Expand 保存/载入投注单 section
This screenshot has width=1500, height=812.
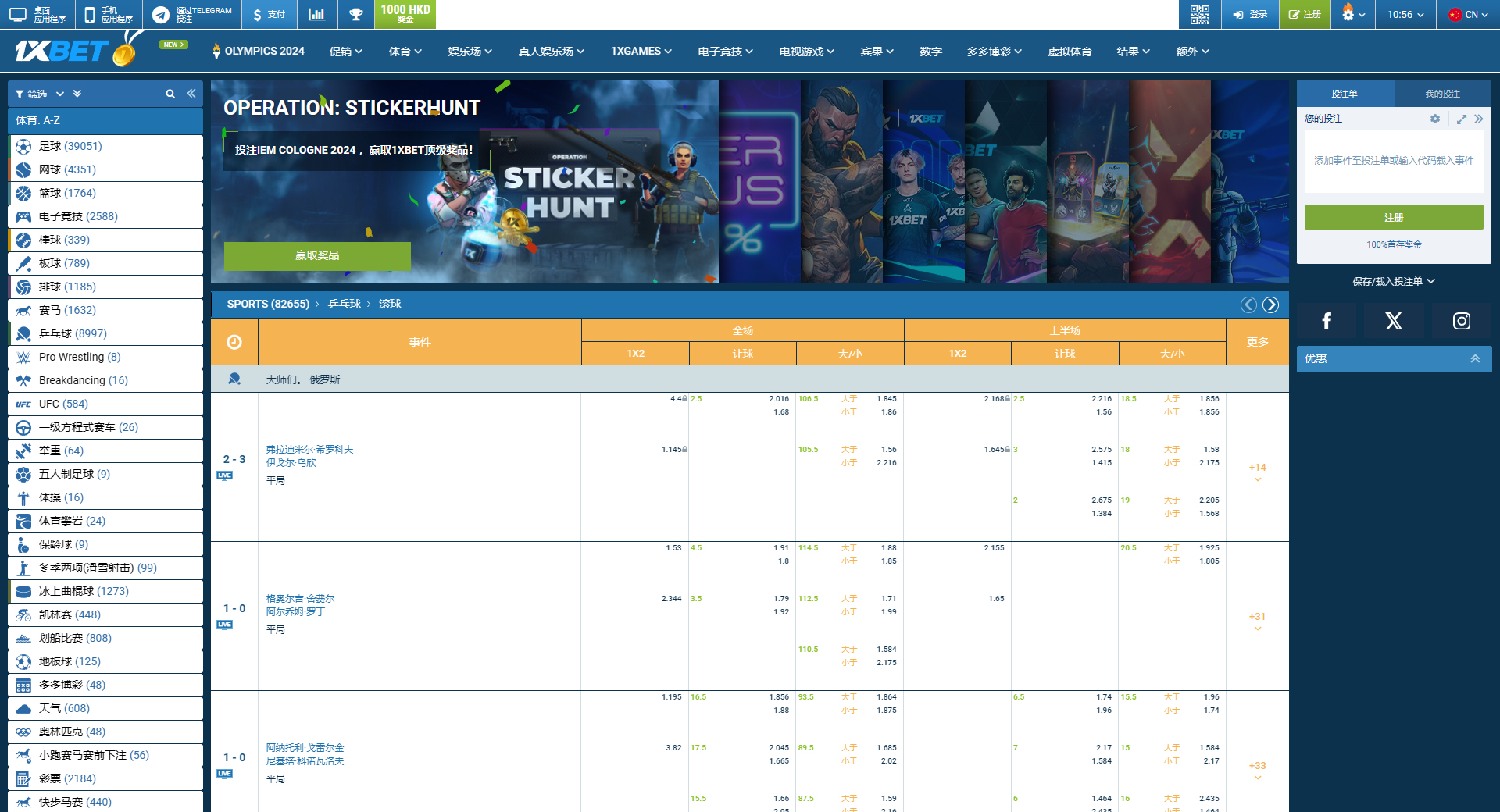[1394, 281]
